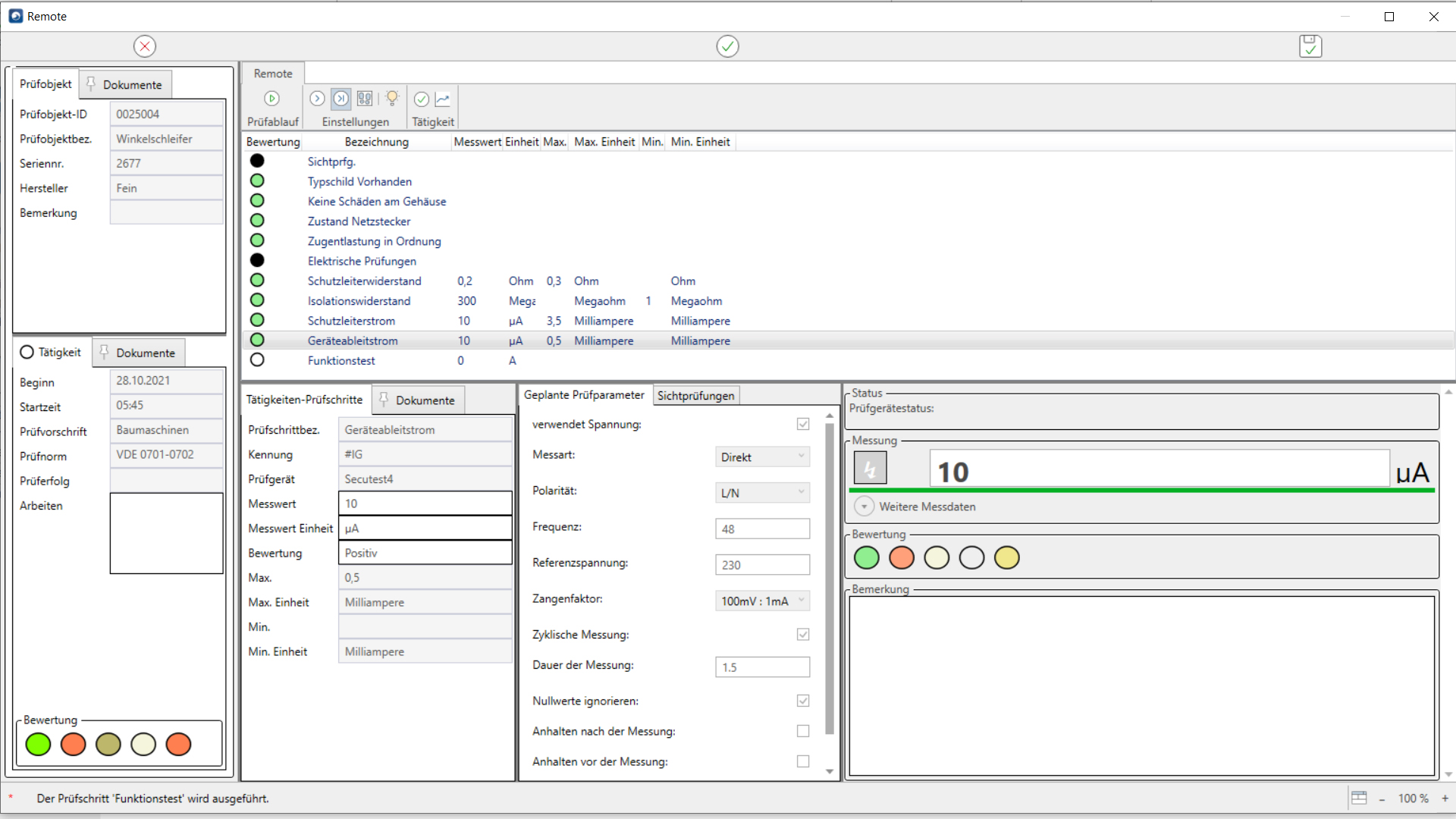Toggle the Nullwerte ignorieren checkbox
This screenshot has width=1456, height=819.
click(x=803, y=701)
